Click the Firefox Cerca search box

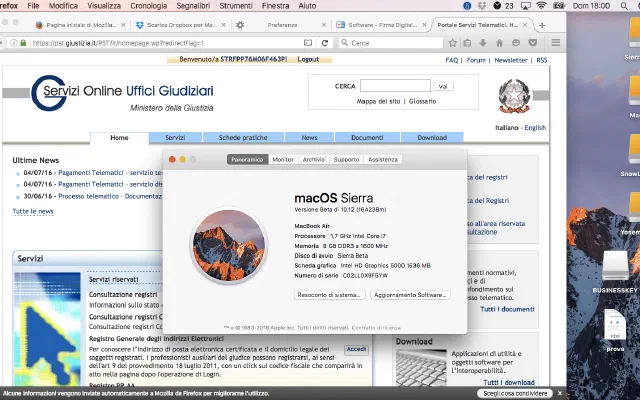pos(391,43)
